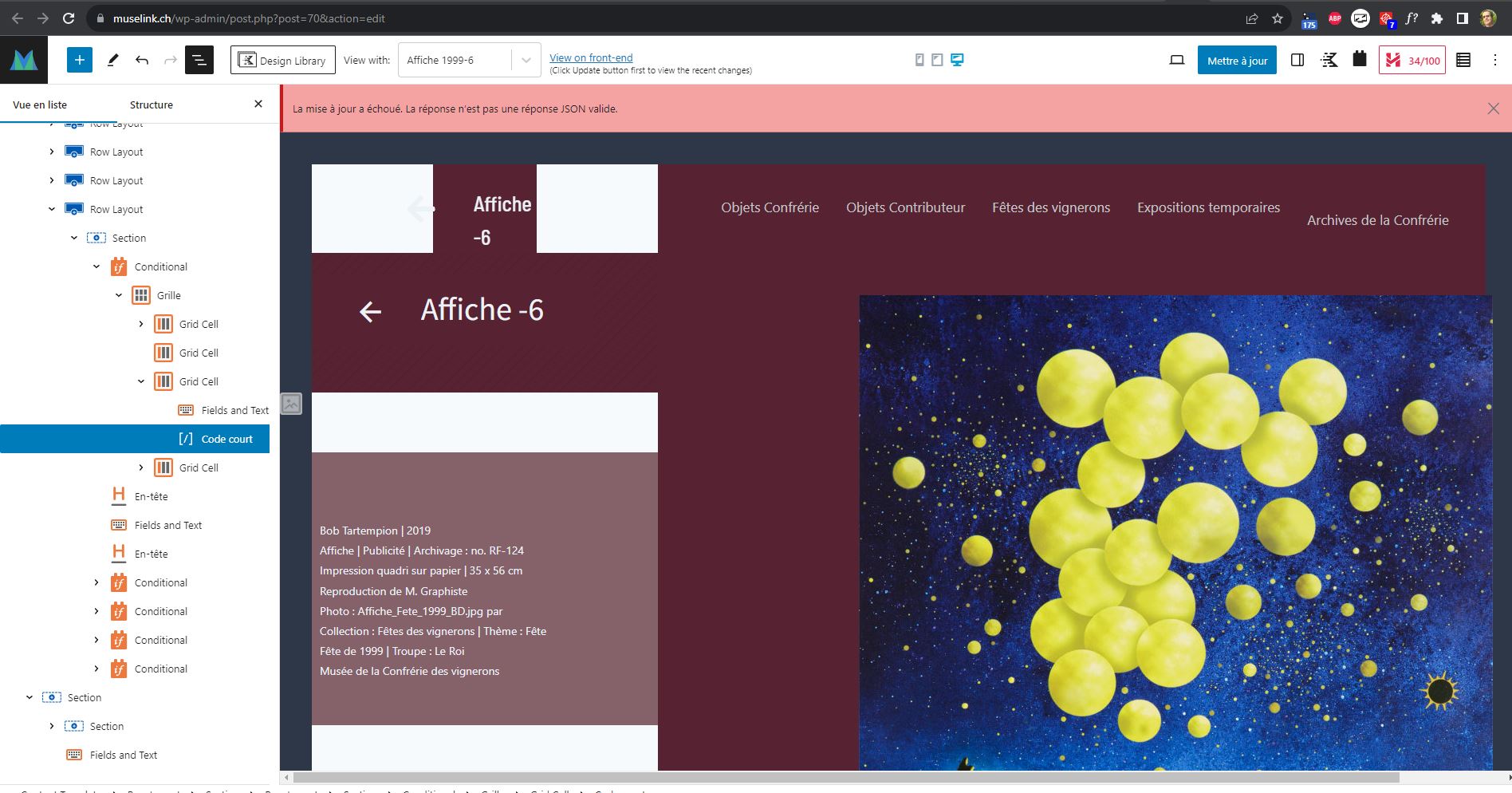
Task: Open the Archives de la Confrérie menu item
Action: 1378,220
